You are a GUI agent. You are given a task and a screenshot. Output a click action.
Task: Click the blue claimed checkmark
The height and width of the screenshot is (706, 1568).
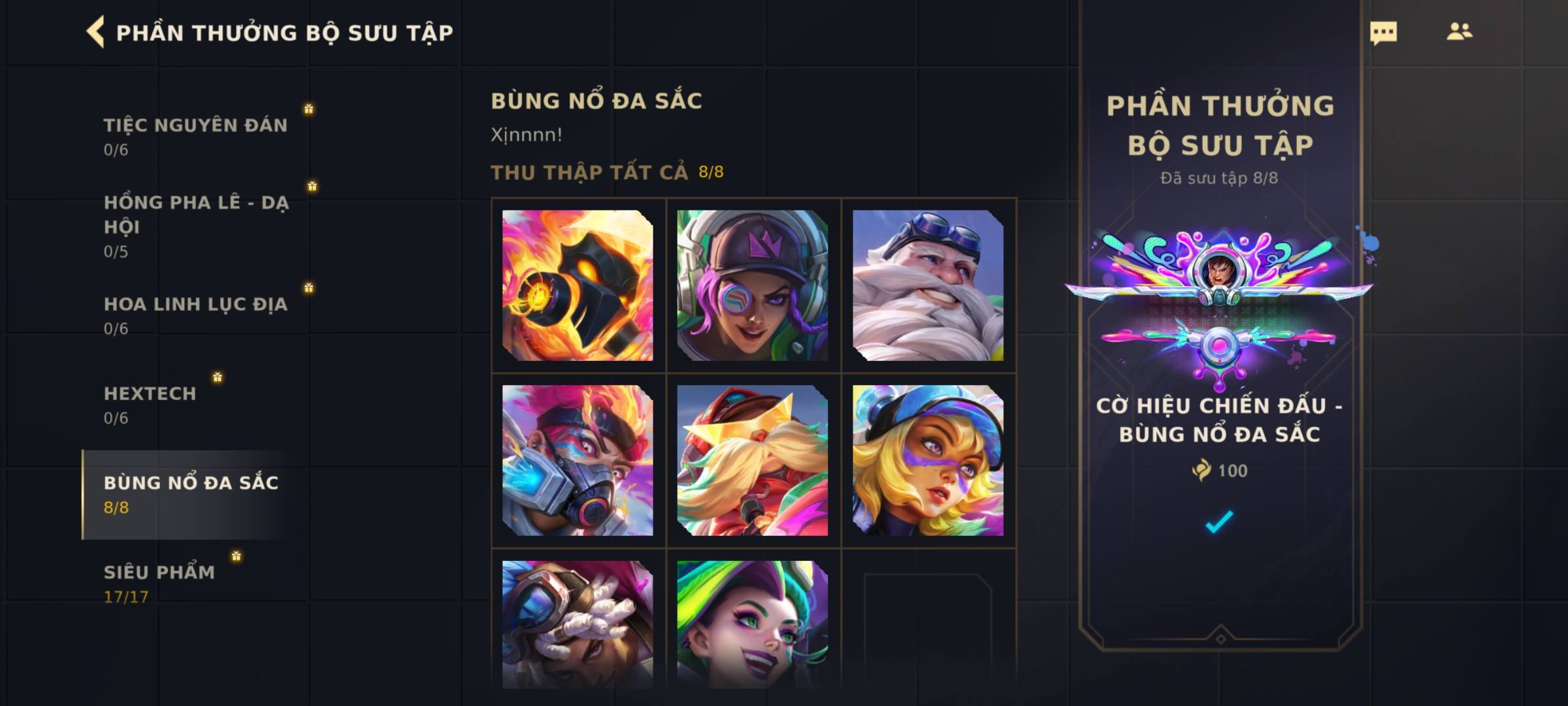click(x=1219, y=521)
